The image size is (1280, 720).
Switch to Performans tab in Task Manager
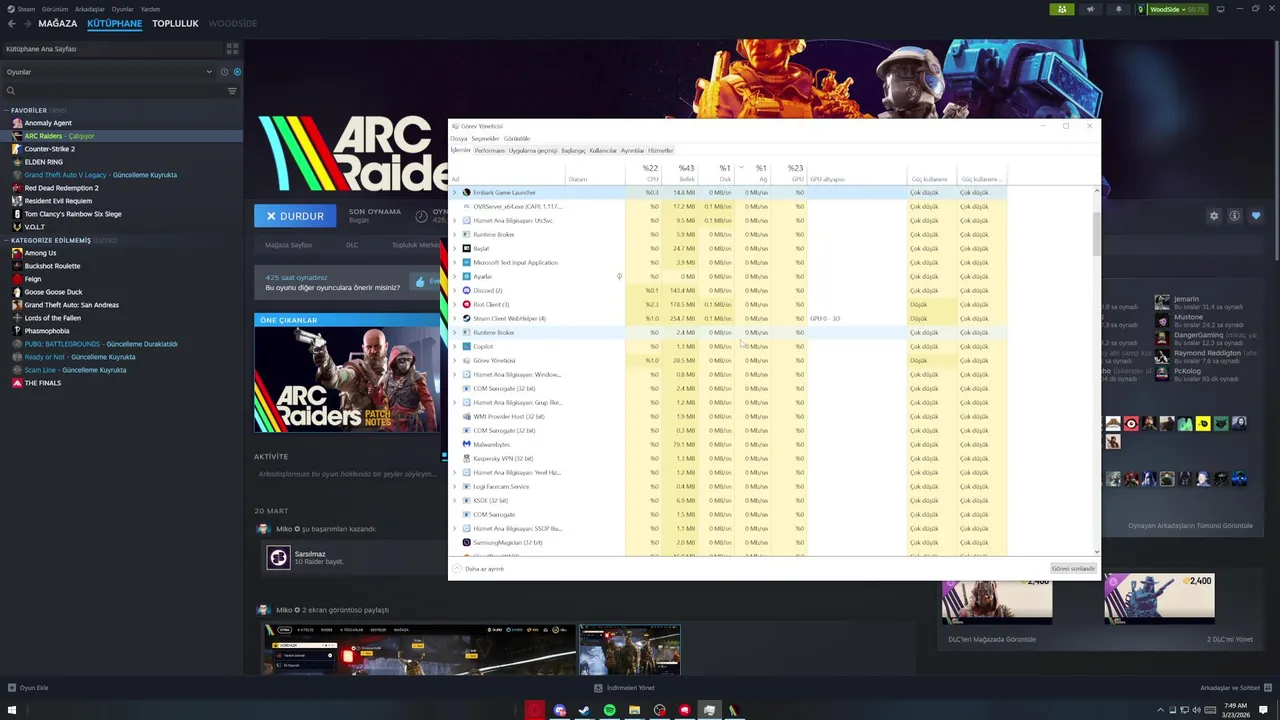coord(489,150)
